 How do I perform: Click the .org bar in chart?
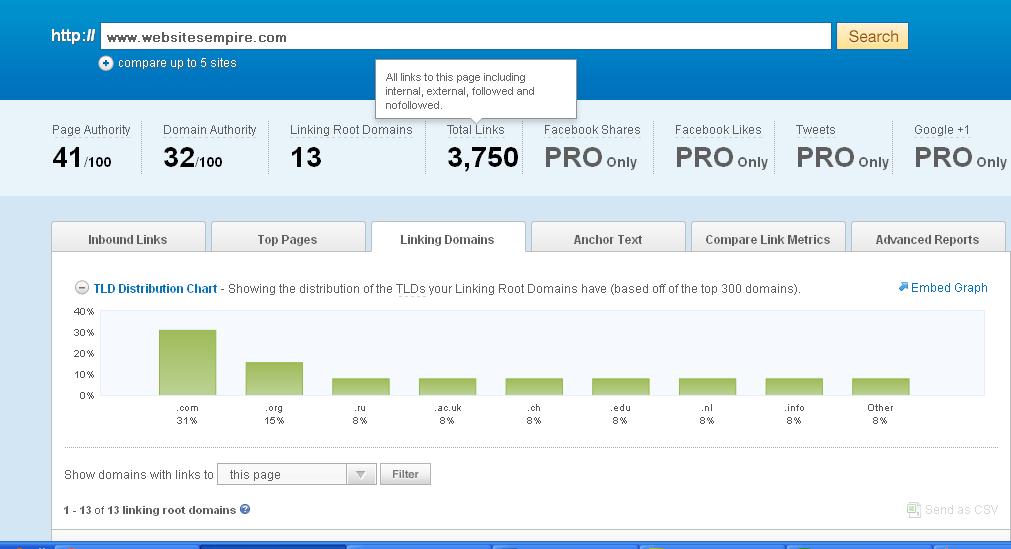(x=274, y=379)
